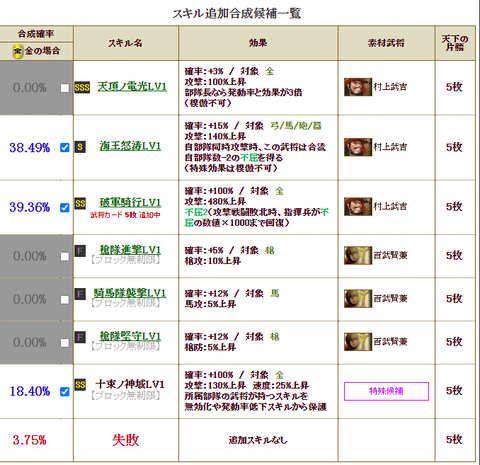Click the 金の場合 header label

[x=42, y=51]
